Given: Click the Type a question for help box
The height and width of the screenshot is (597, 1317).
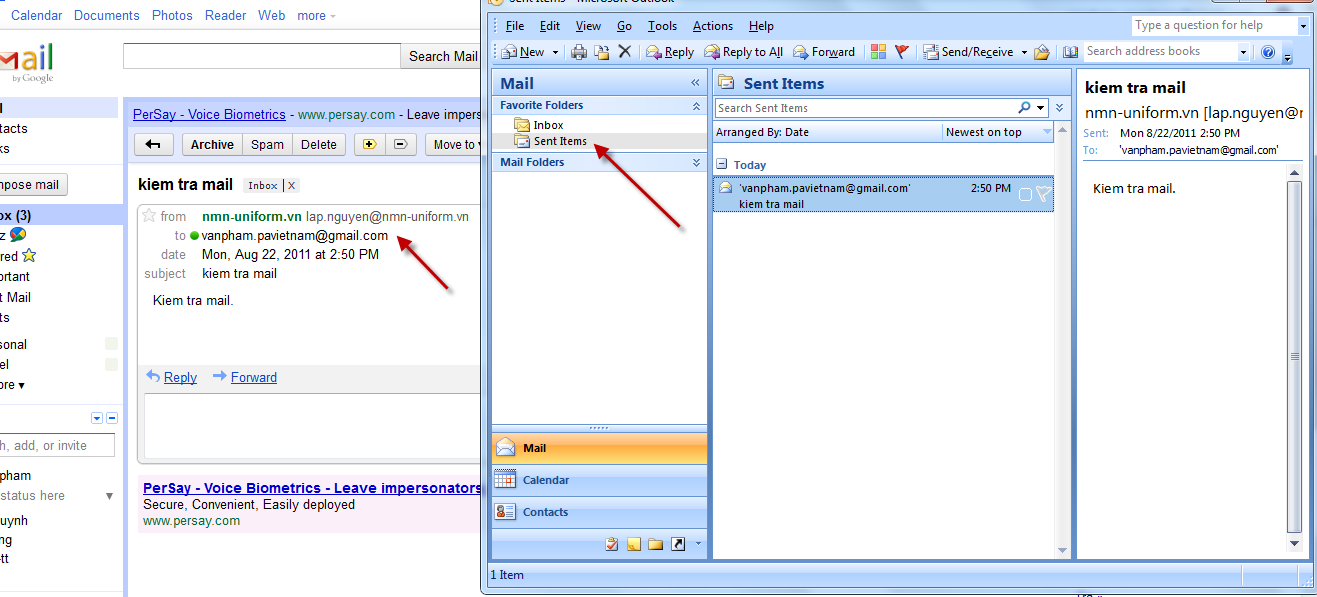Looking at the screenshot, I should click(x=1214, y=25).
